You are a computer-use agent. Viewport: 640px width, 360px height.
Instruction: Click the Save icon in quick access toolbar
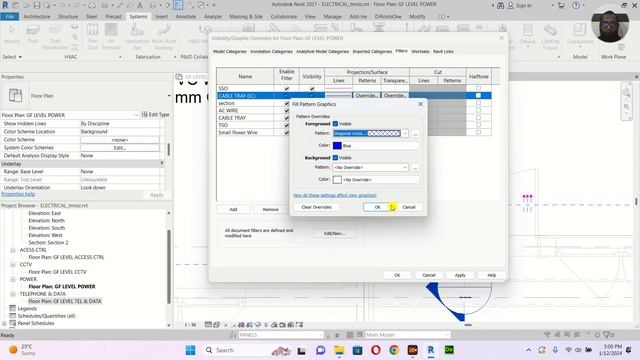[x=37, y=5]
